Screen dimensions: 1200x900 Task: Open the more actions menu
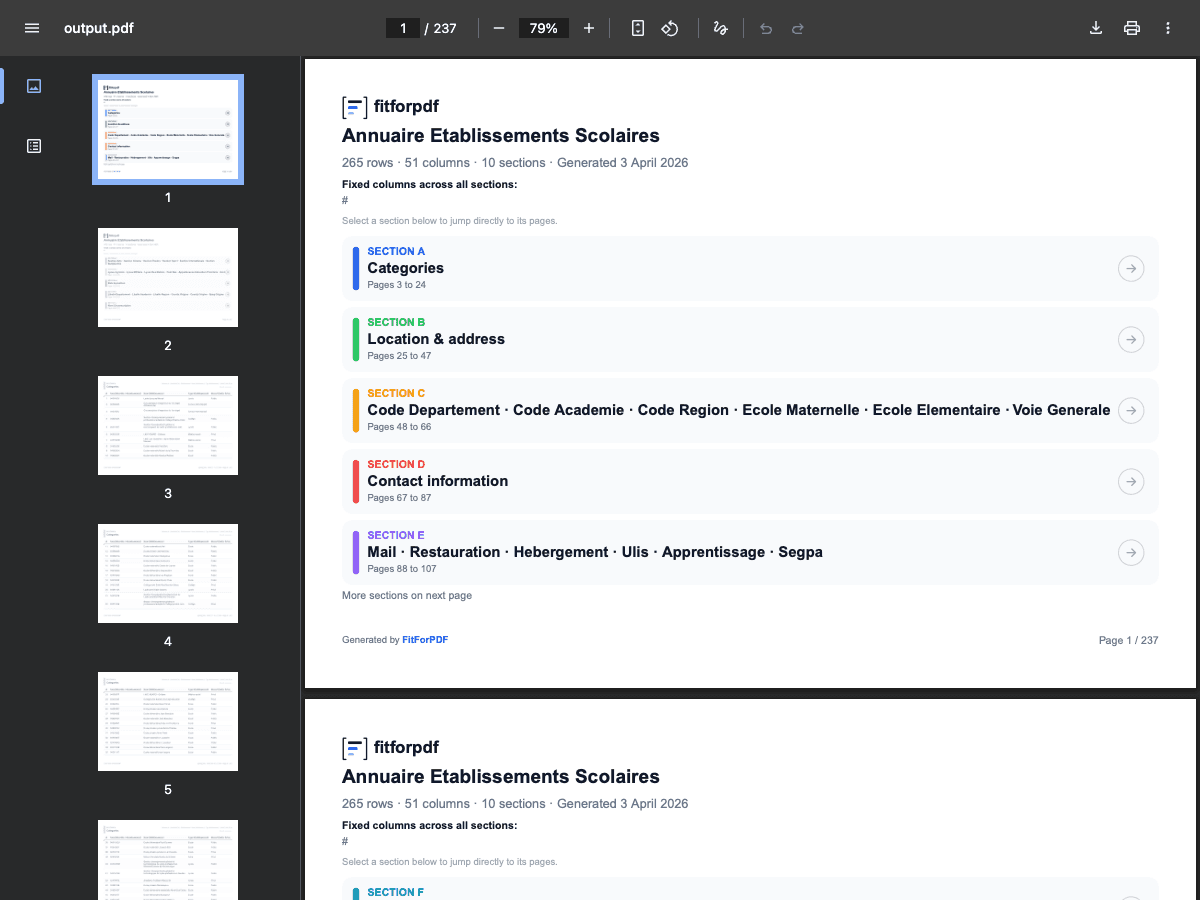[x=1168, y=28]
